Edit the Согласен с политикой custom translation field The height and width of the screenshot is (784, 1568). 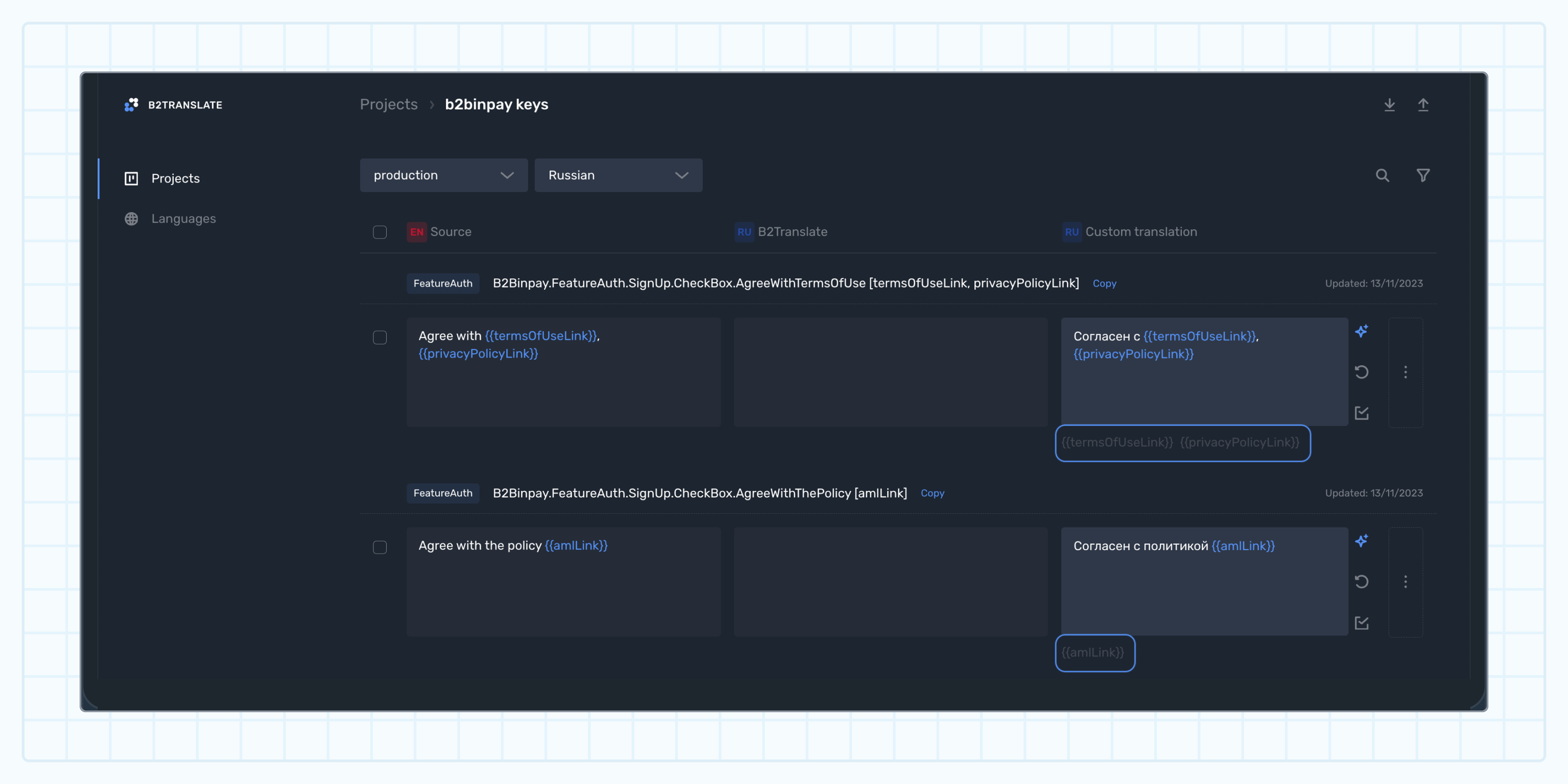(x=1204, y=581)
